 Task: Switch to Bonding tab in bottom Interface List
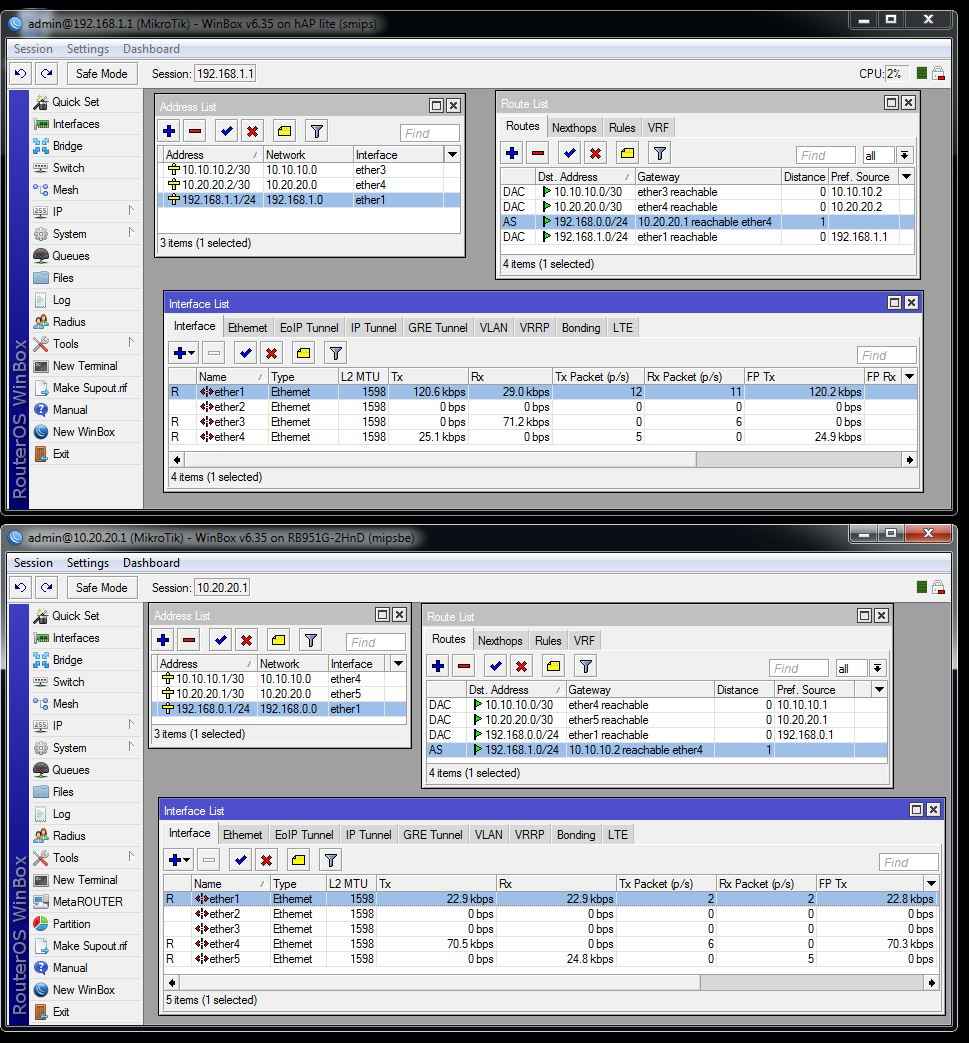tap(576, 835)
